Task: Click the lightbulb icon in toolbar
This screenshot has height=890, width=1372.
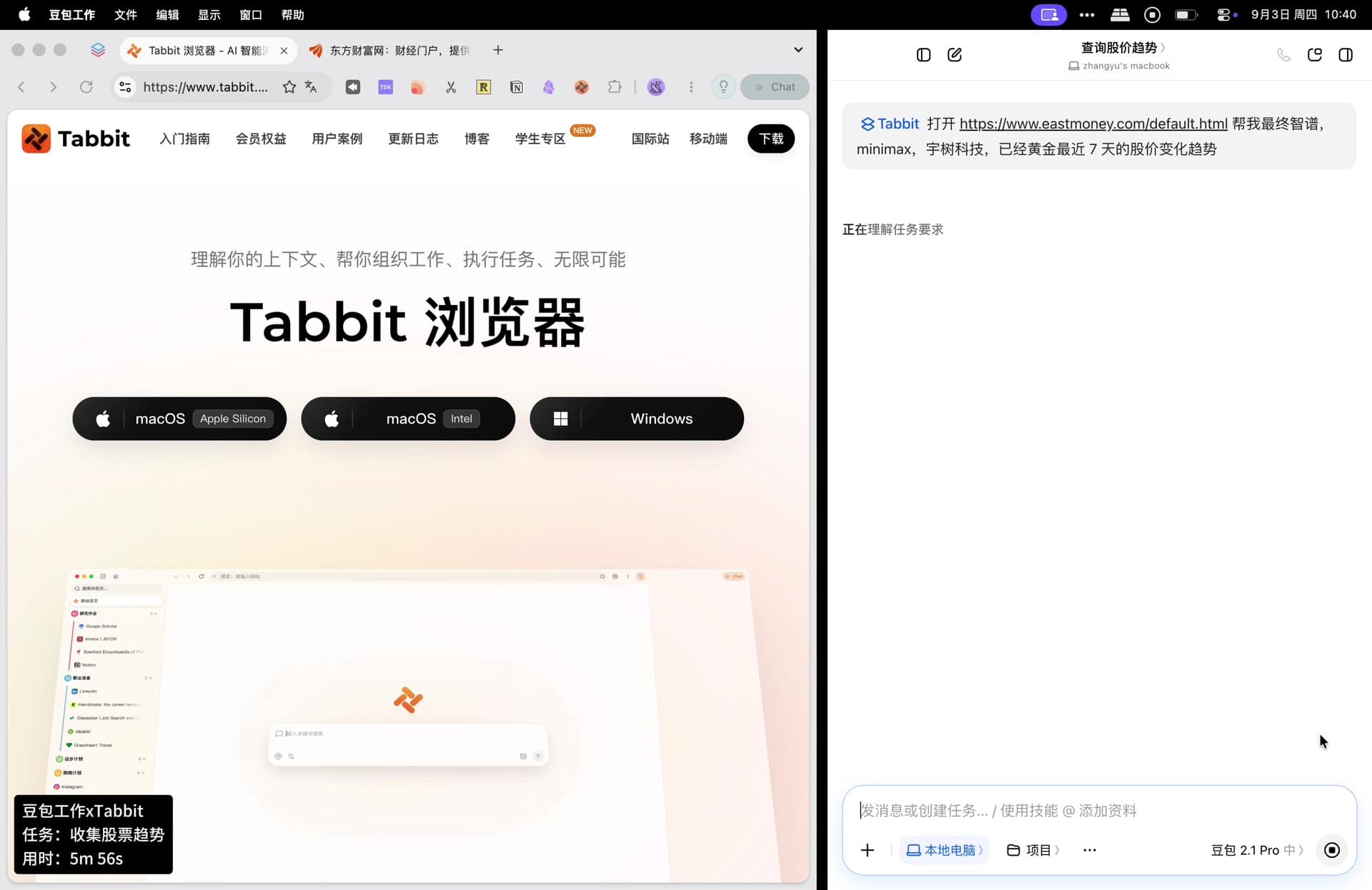Action: (723, 86)
